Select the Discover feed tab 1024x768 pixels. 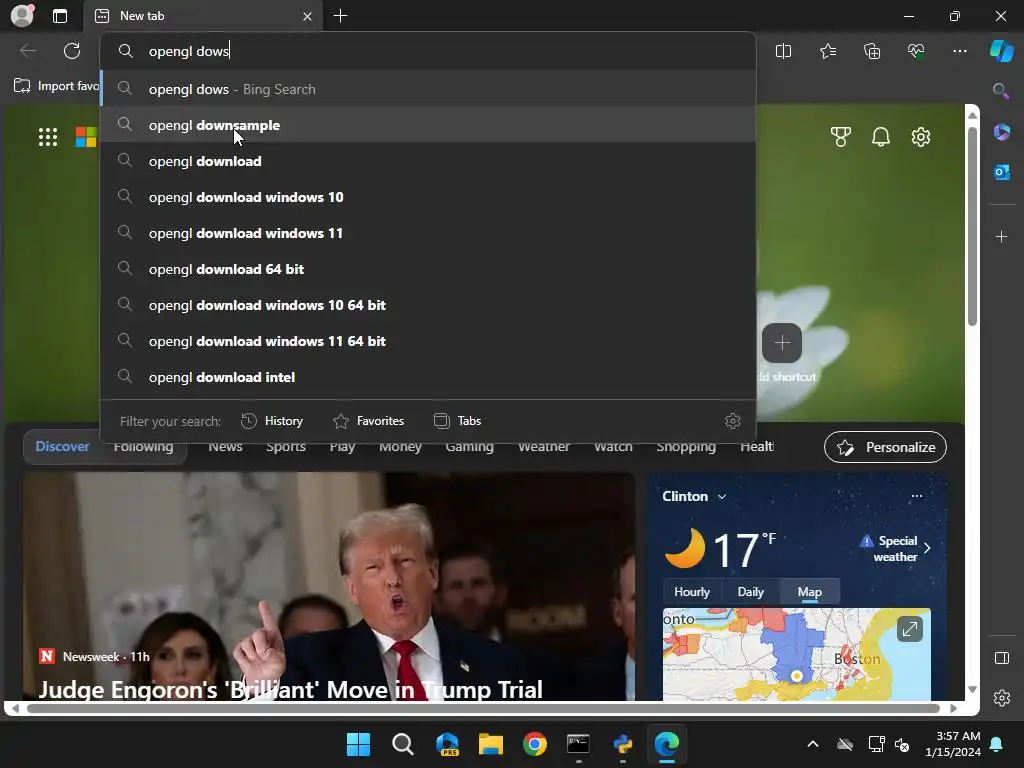pos(63,447)
